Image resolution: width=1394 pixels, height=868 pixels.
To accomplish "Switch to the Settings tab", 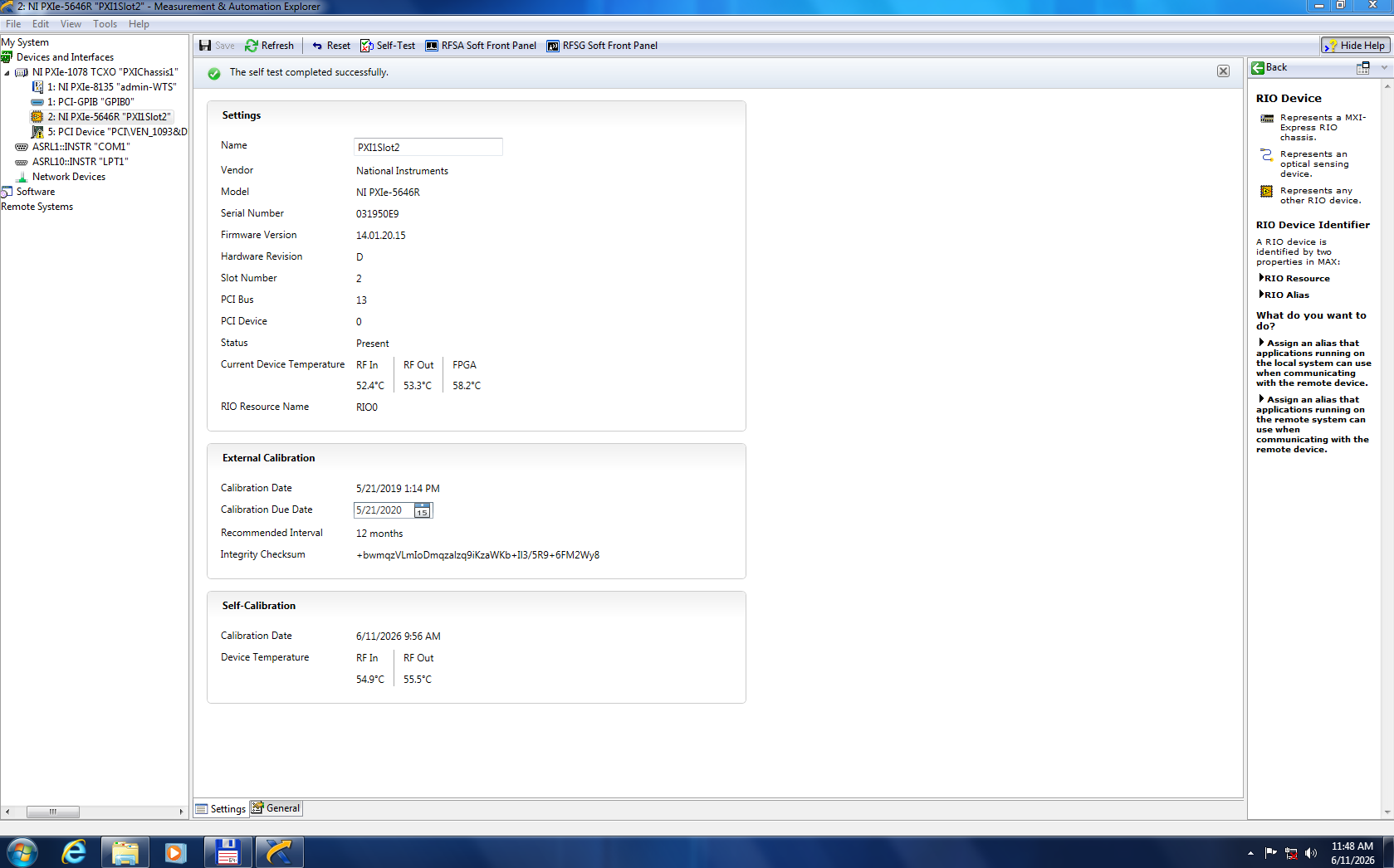I will click(221, 809).
